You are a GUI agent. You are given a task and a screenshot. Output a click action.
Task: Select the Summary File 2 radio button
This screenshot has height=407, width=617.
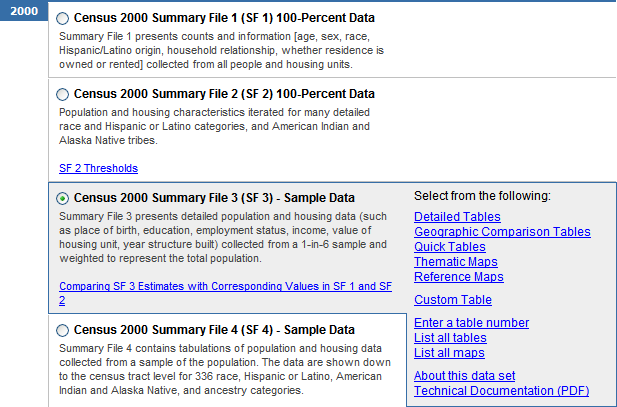click(64, 94)
